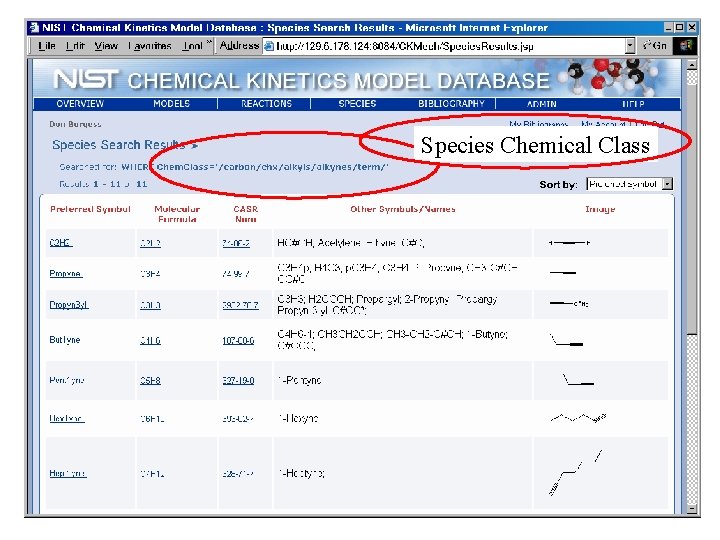Click the scrollbar up arrow

(x=692, y=65)
